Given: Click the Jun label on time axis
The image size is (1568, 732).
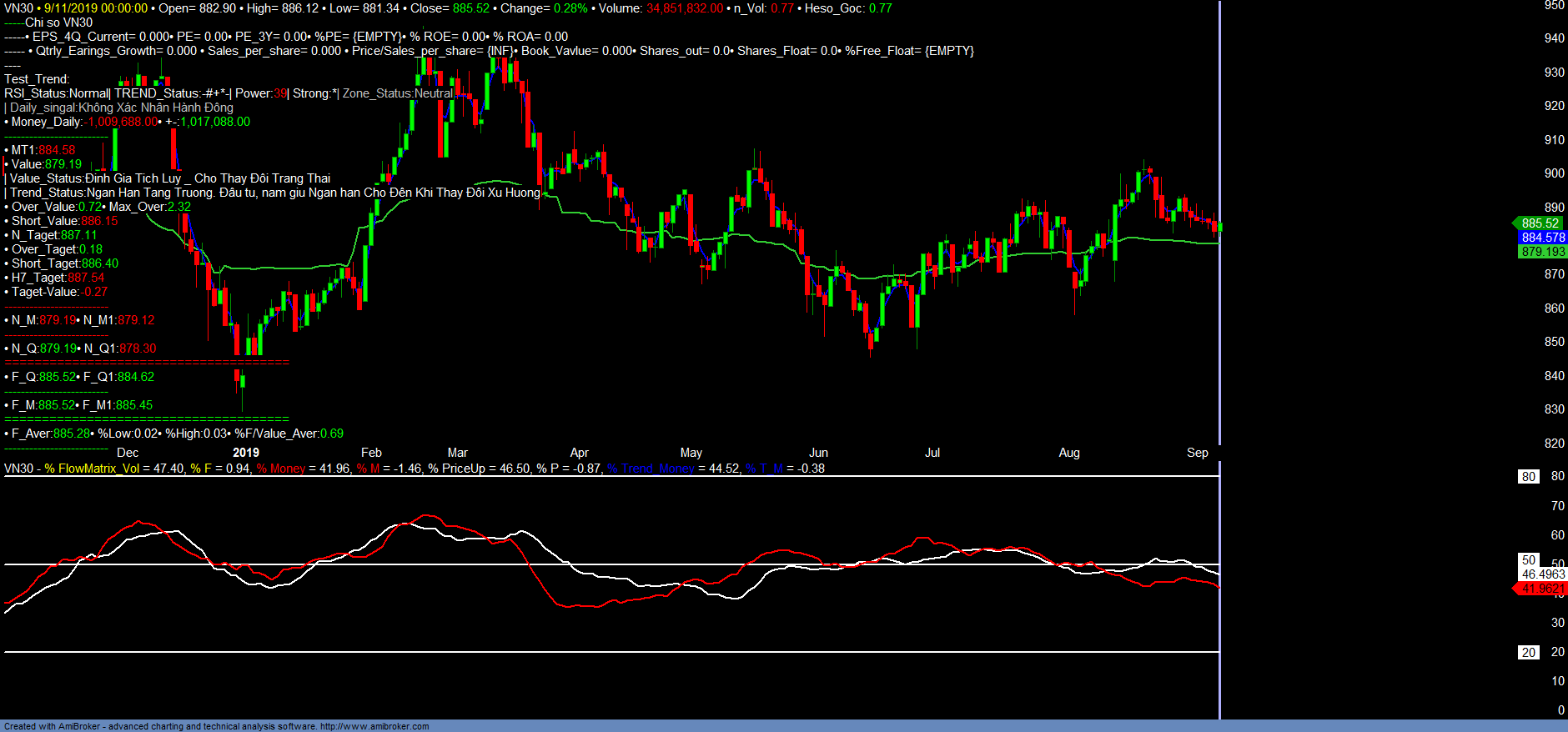Looking at the screenshot, I should point(818,453).
